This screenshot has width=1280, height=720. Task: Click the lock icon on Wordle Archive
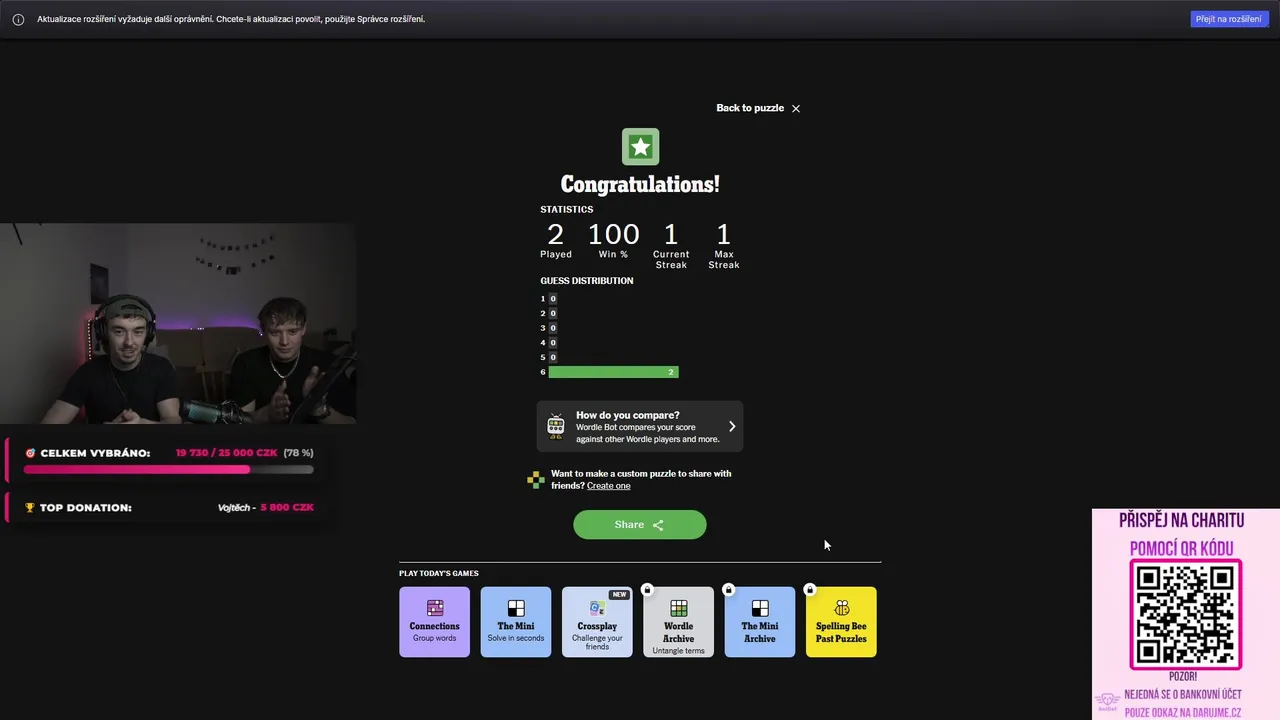point(647,590)
